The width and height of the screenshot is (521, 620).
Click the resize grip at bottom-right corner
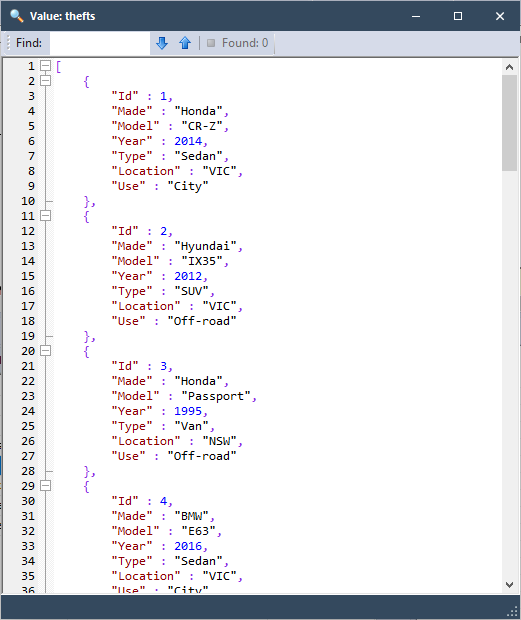click(x=512, y=612)
